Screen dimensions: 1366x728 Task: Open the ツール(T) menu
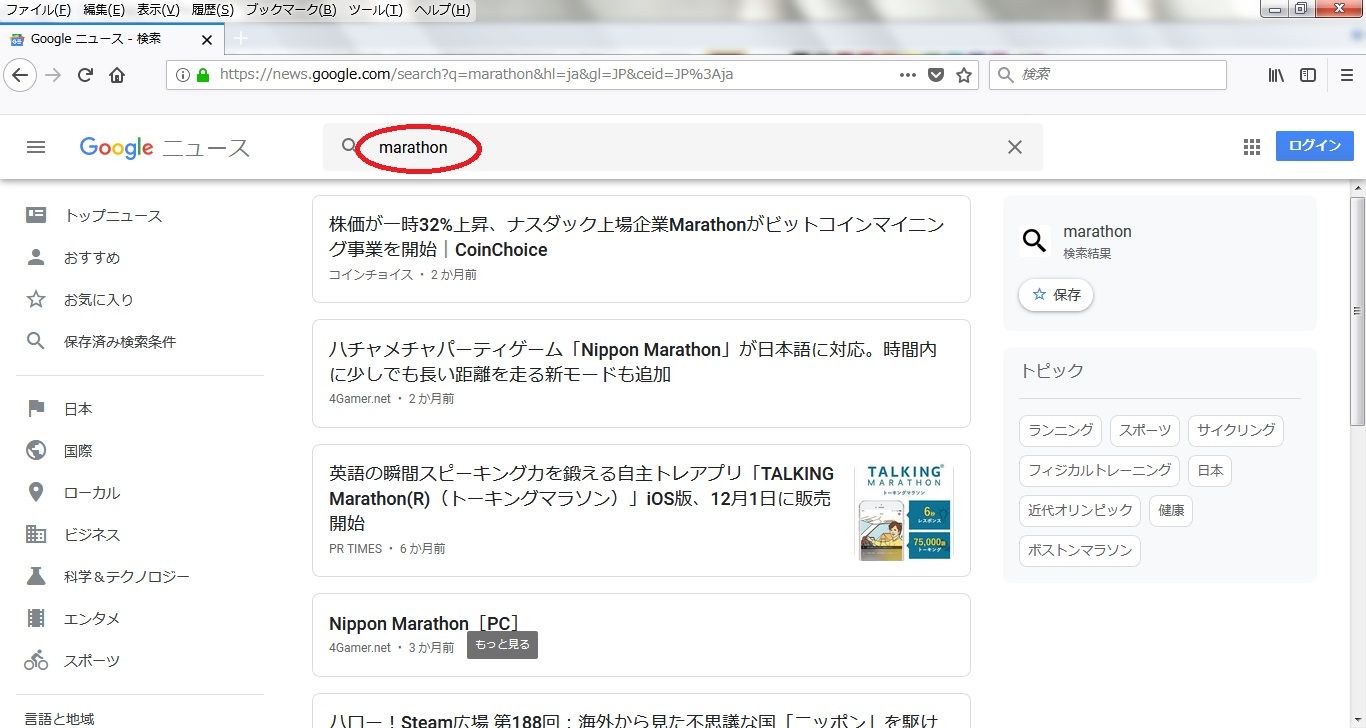376,10
